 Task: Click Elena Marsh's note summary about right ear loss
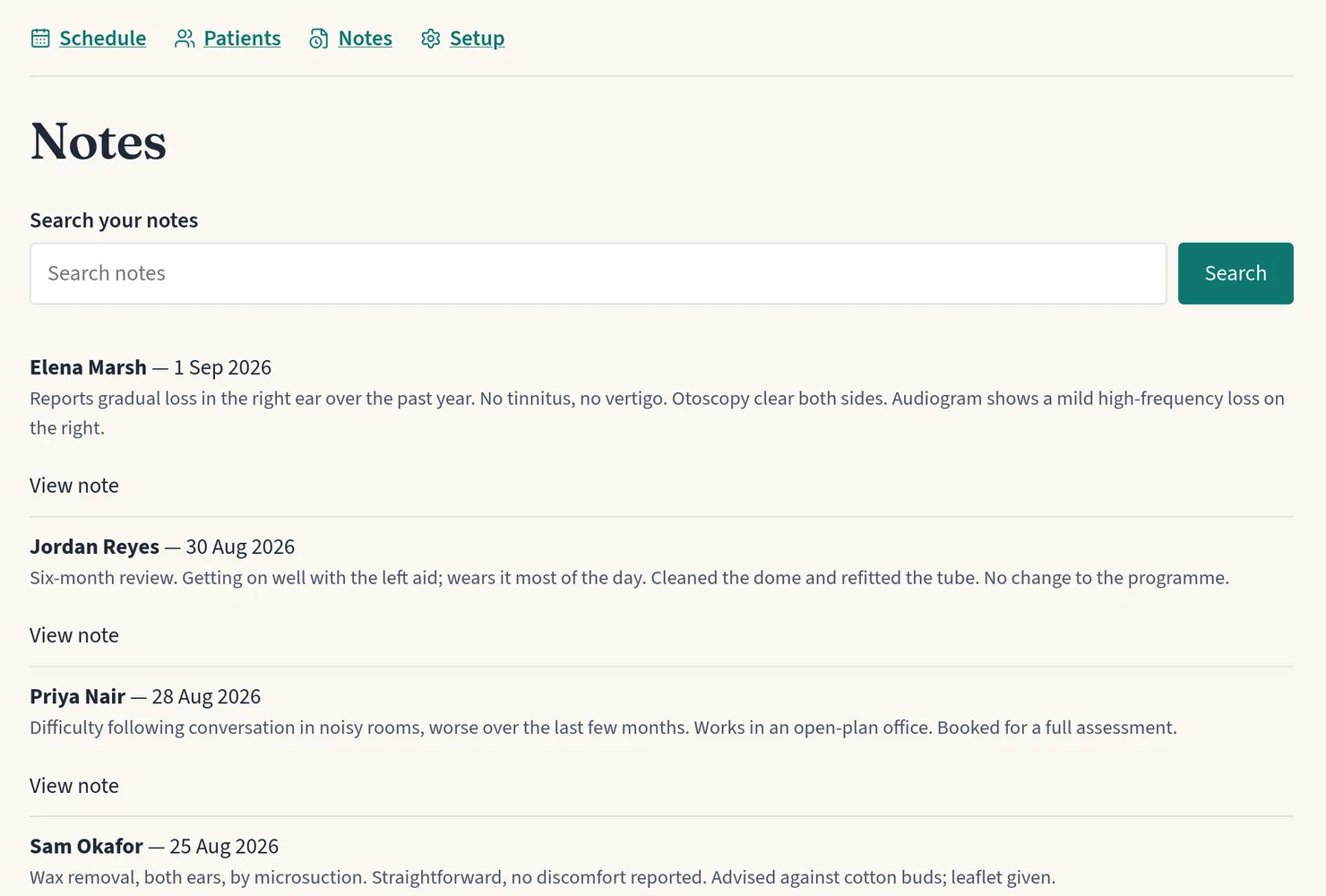[657, 413]
